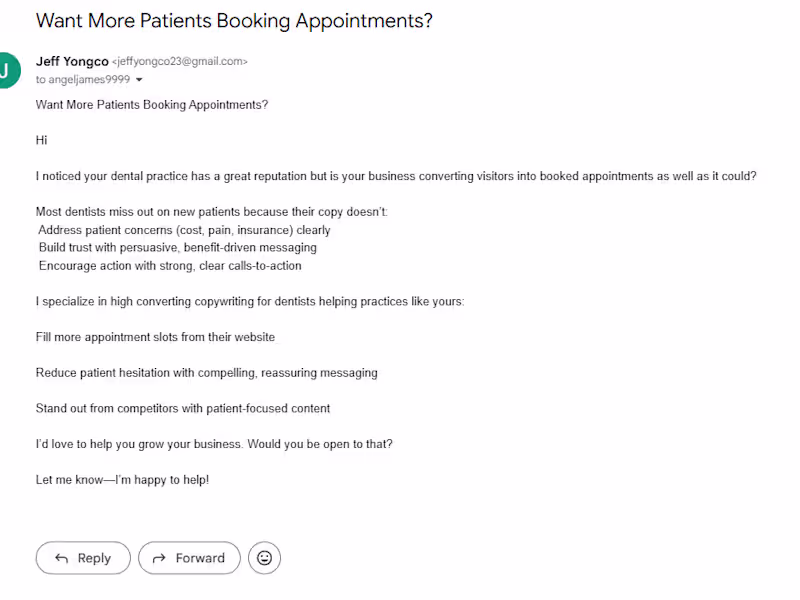The width and height of the screenshot is (800, 600).
Task: Click the Forward button
Action: (189, 558)
